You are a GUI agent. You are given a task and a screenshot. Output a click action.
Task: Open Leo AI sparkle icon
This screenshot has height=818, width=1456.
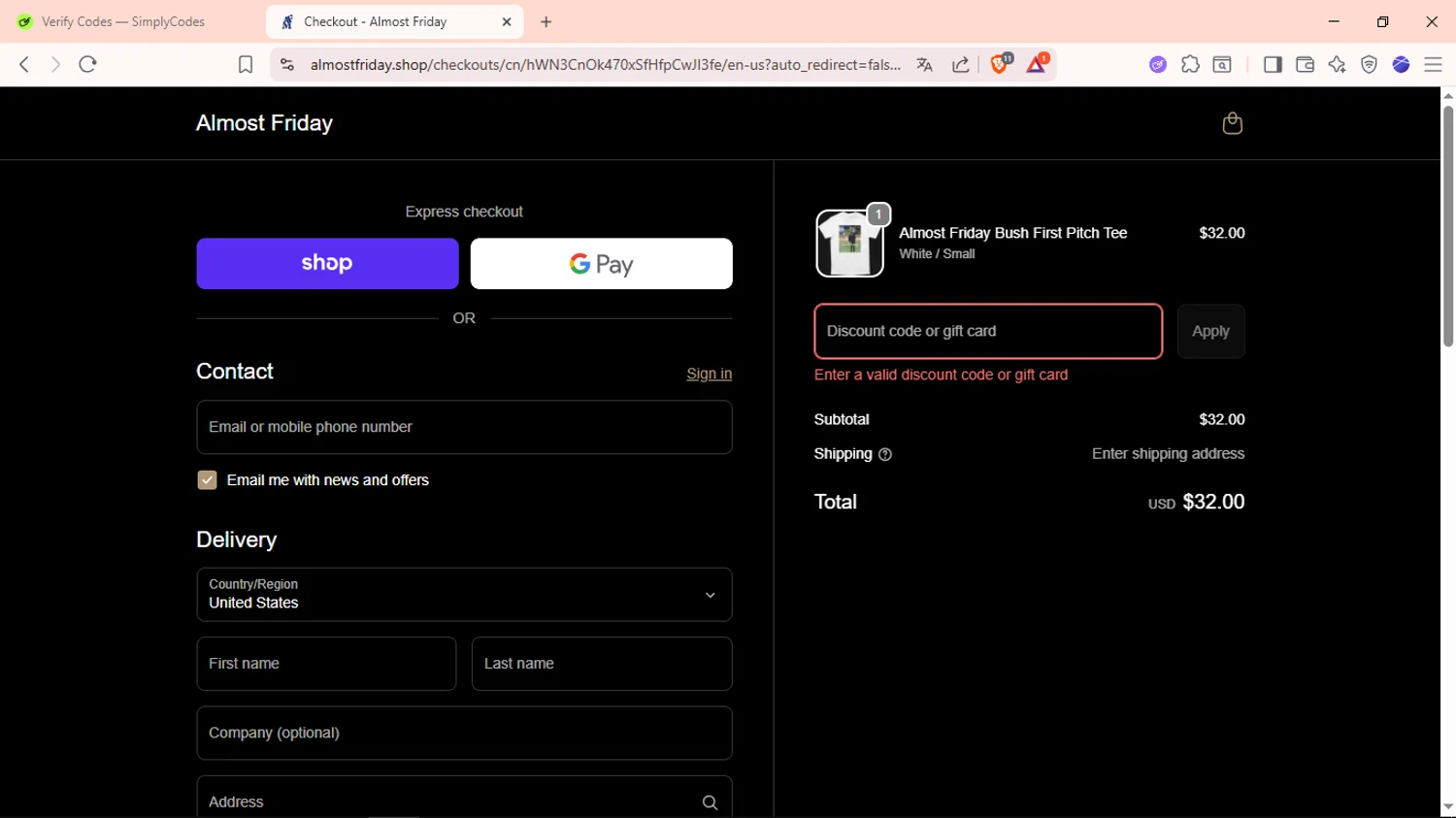click(x=1337, y=64)
